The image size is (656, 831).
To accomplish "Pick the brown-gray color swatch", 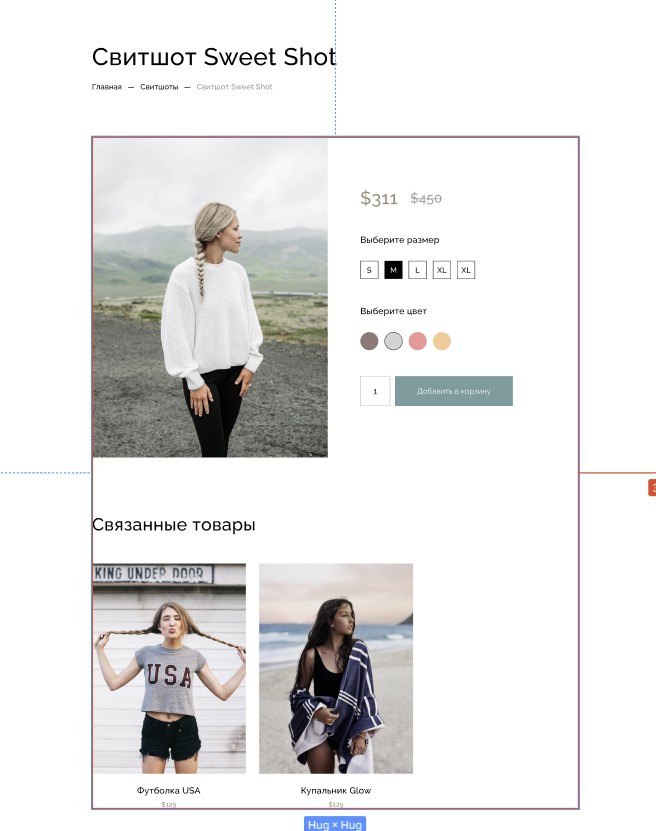I will [x=369, y=341].
